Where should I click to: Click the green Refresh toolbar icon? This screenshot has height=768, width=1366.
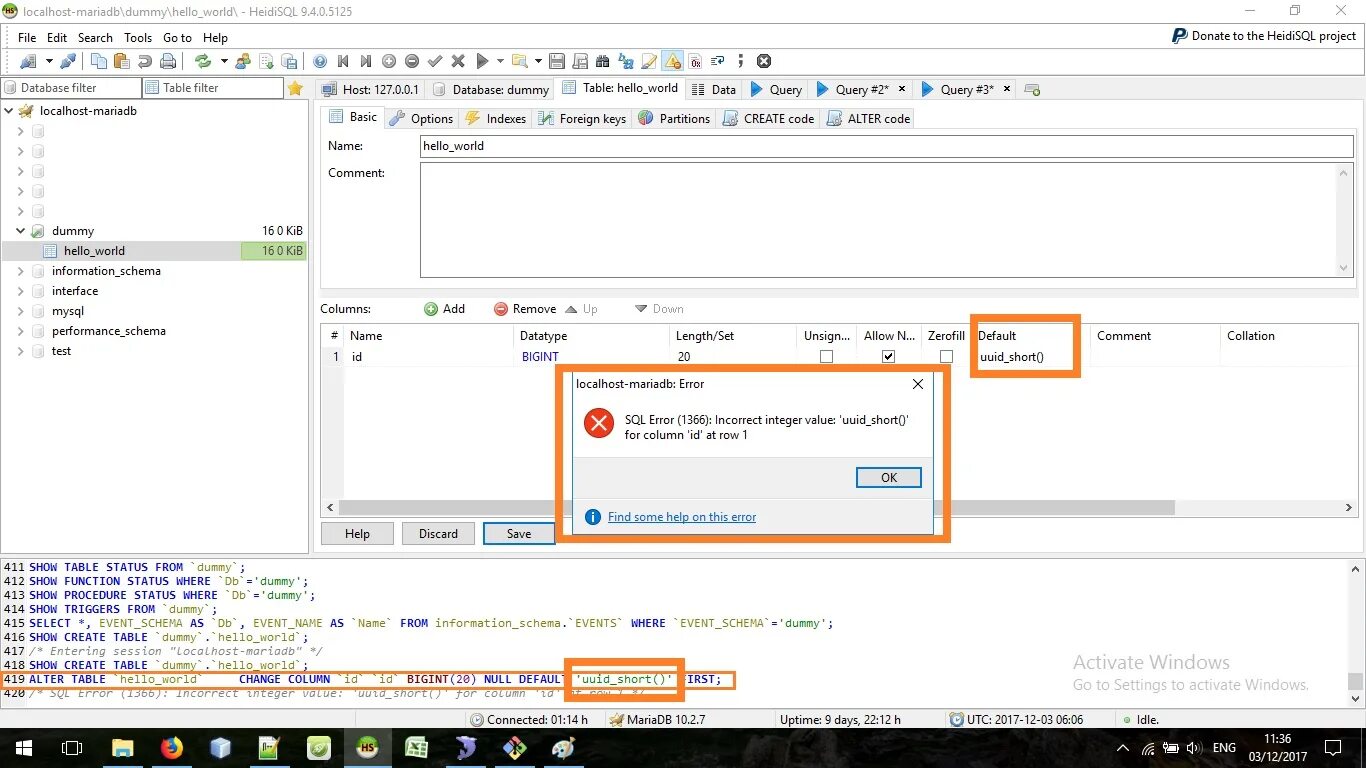pyautogui.click(x=203, y=61)
